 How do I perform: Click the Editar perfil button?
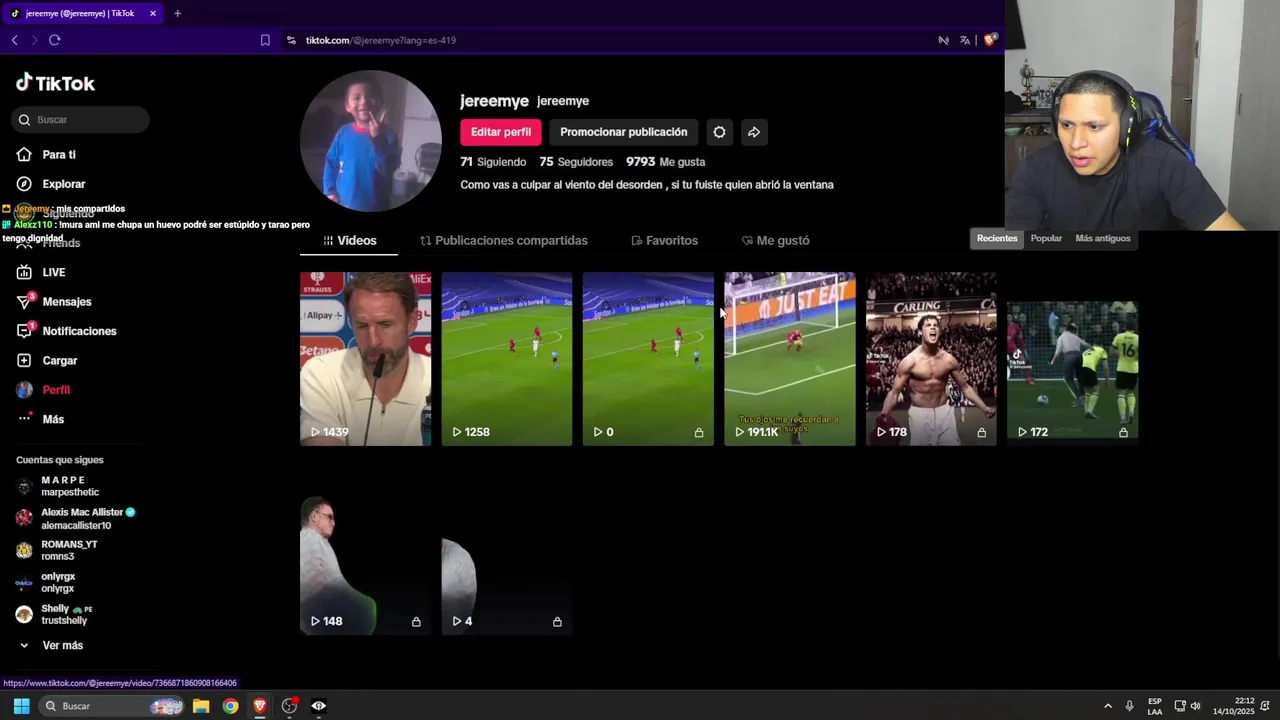click(501, 132)
